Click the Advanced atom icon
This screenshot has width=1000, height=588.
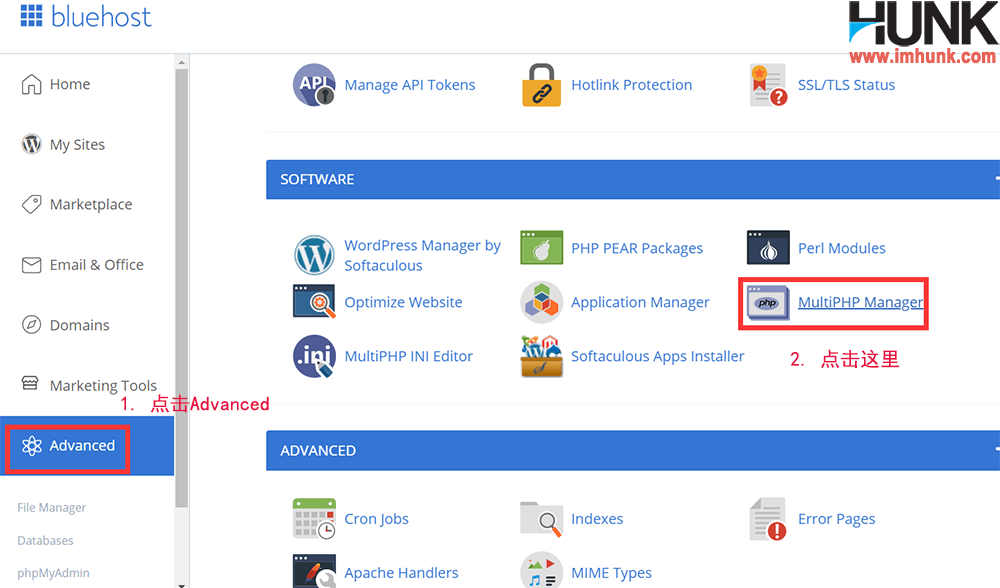tap(31, 446)
